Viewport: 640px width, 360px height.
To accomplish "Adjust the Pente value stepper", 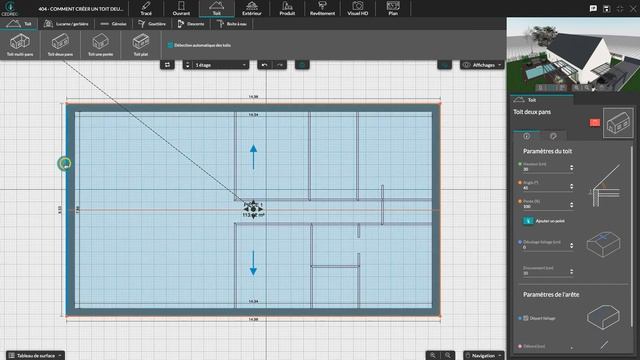I will 571,205.
